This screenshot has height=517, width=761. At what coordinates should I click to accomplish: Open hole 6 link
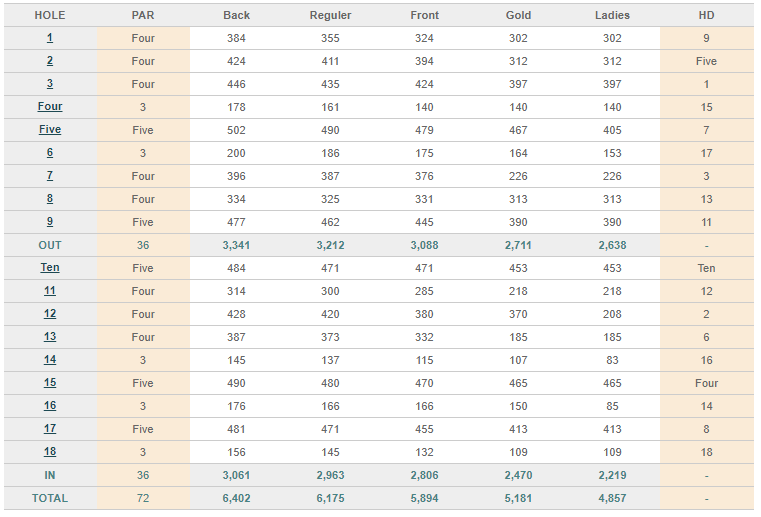coord(50,152)
